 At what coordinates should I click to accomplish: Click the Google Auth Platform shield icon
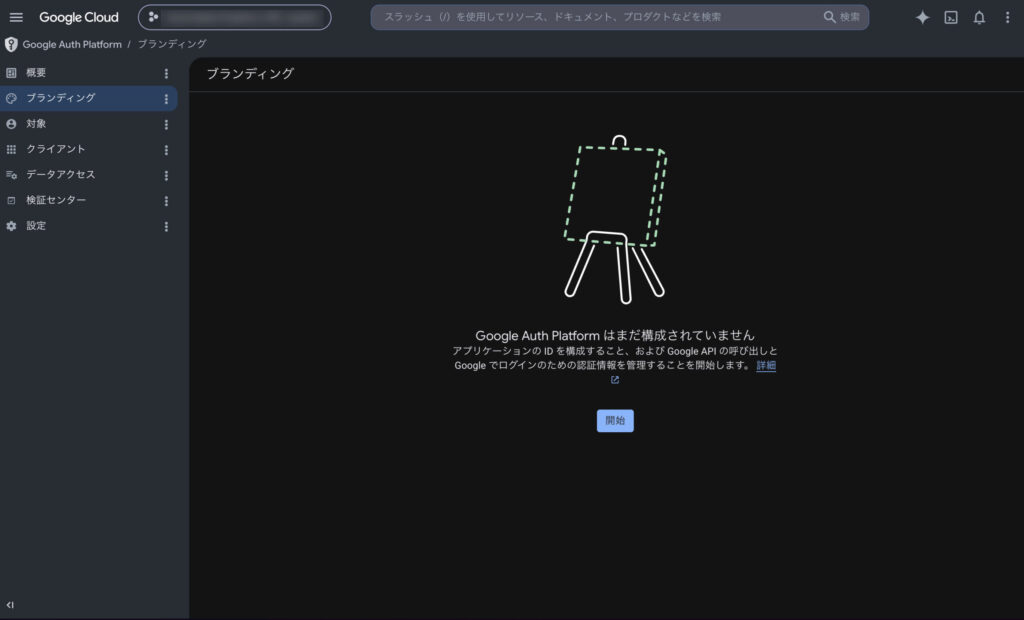tap(11, 44)
